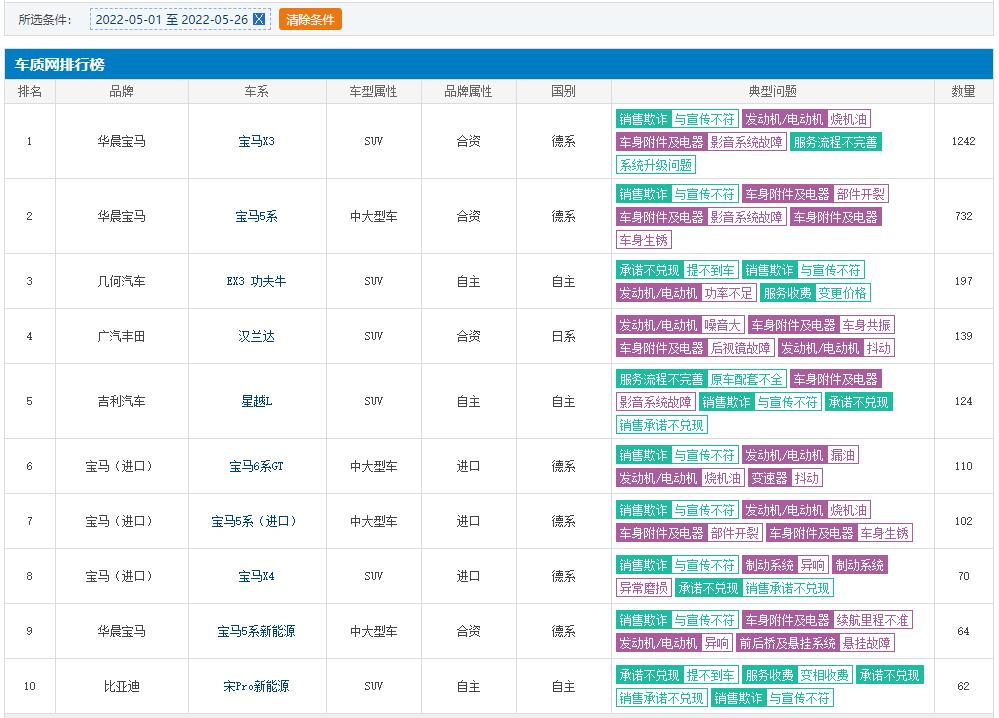Screen dimensions: 999x718
Task: Click 销售承诺不兑现 tag in 星越L row
Action: pos(661,425)
